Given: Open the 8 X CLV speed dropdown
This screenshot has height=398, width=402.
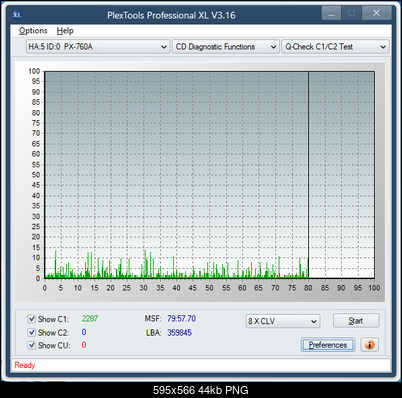Looking at the screenshot, I should (283, 321).
